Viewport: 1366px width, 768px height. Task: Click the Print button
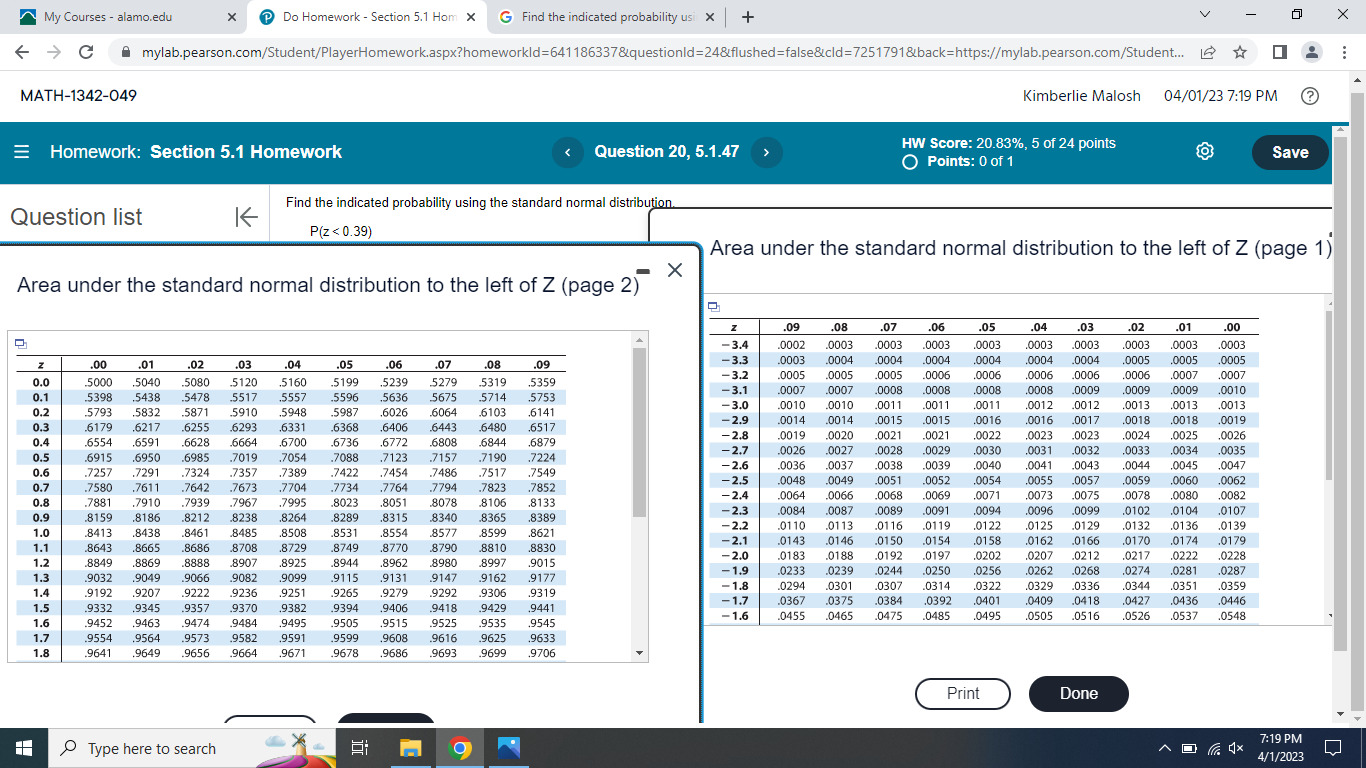point(962,693)
